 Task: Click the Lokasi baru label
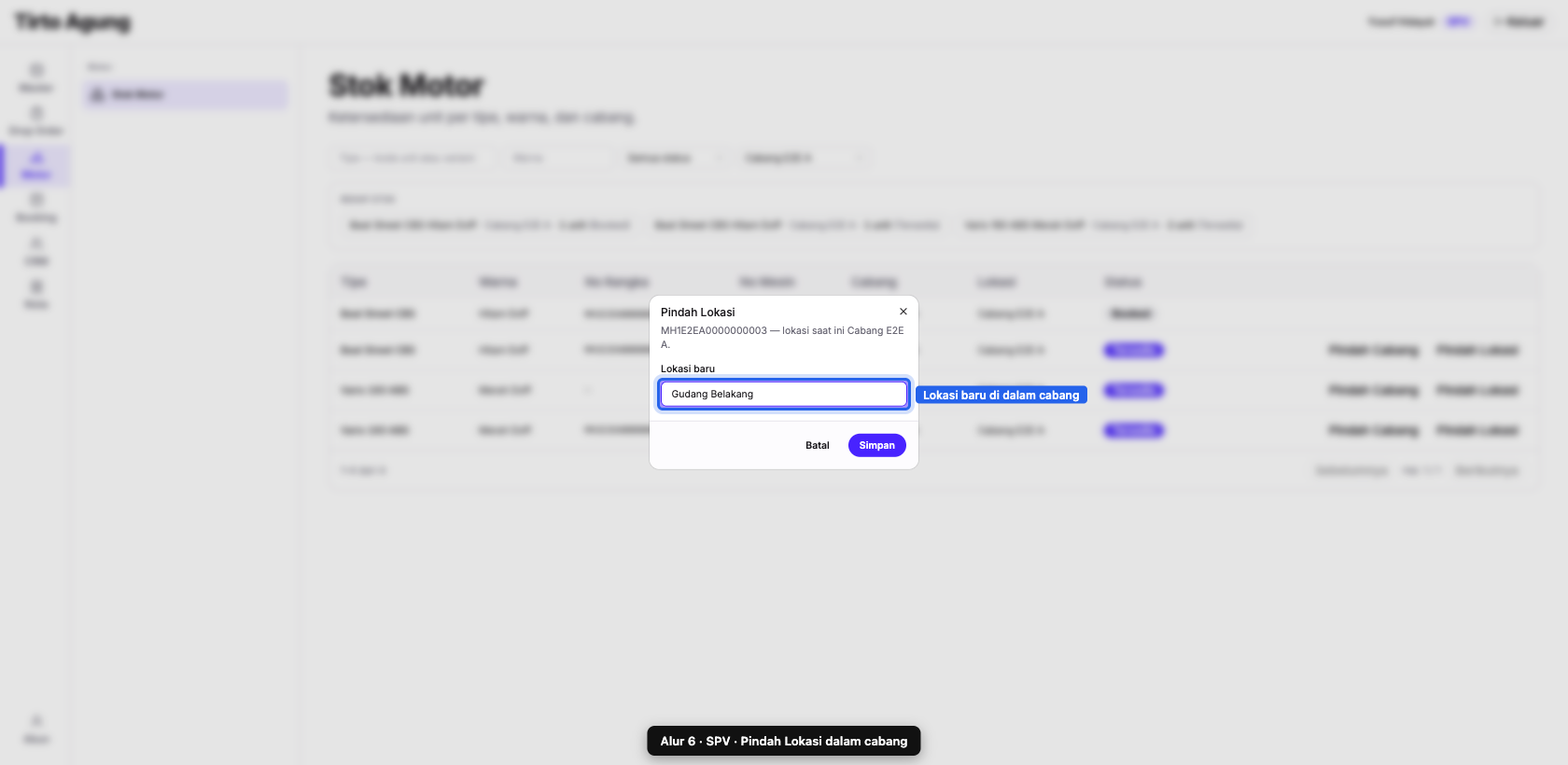click(688, 369)
